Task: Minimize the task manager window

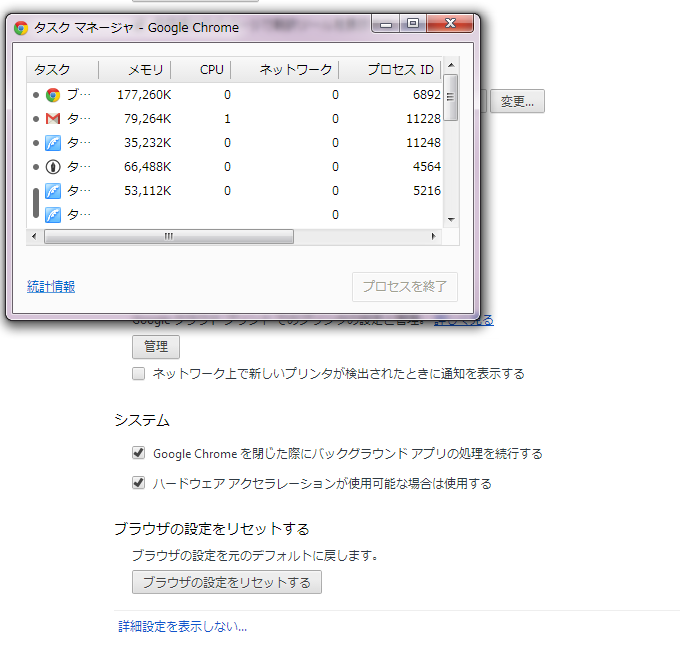Action: point(386,24)
